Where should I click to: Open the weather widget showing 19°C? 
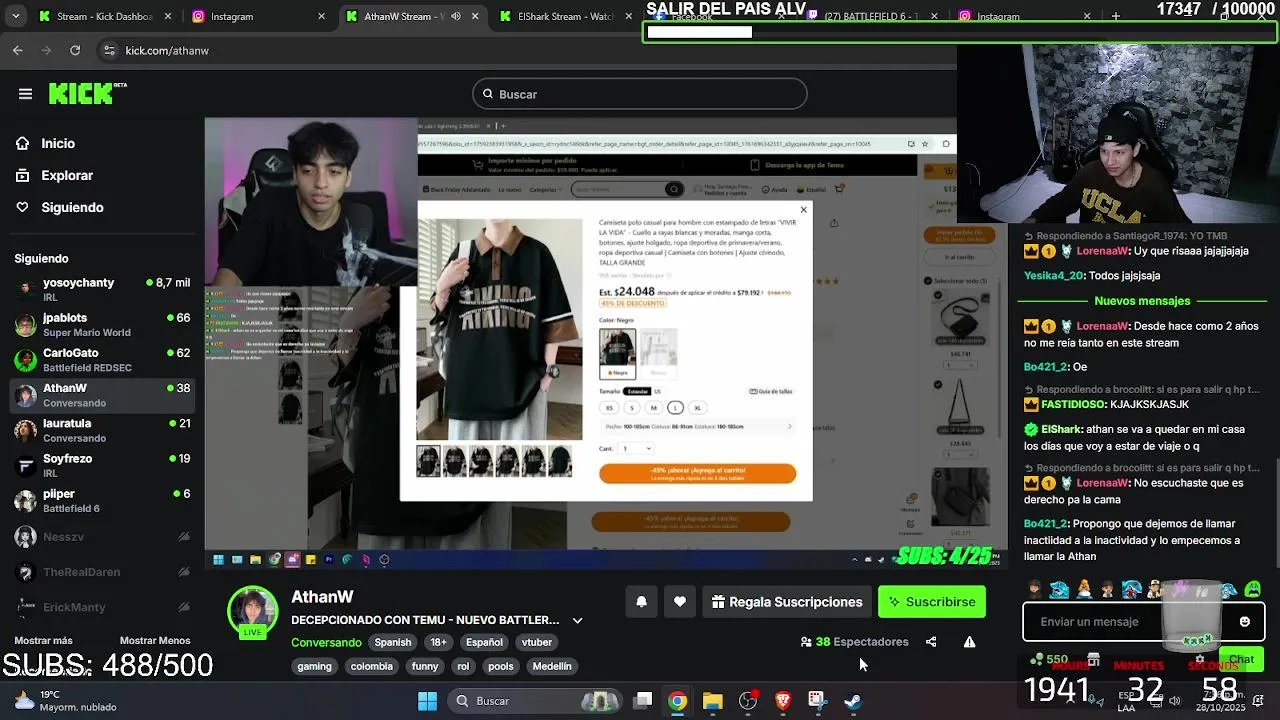pos(66,701)
